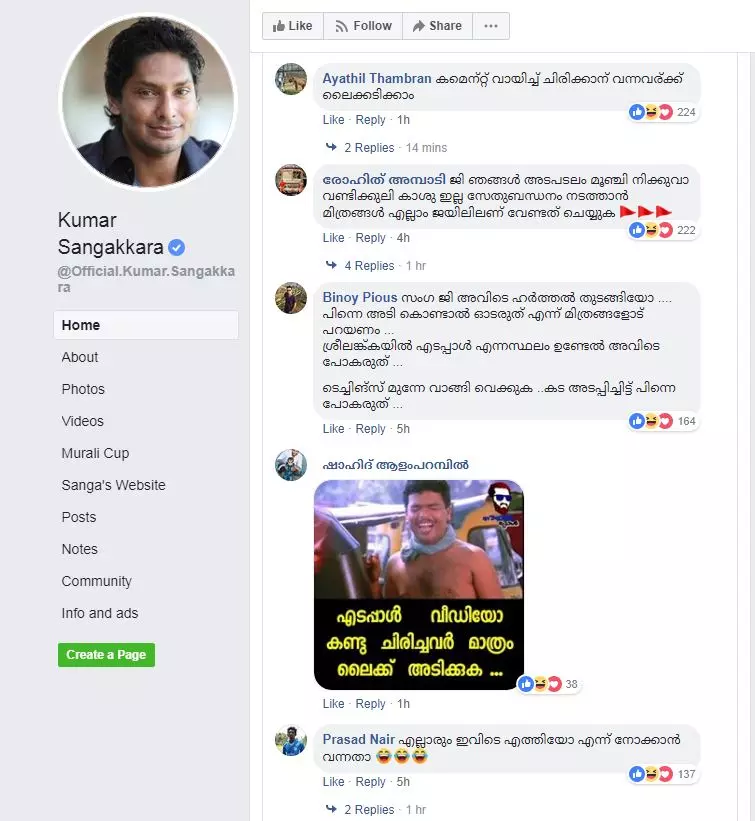Open Ayathil Thambran's profile avatar
Image resolution: width=755 pixels, height=821 pixels.
click(291, 79)
